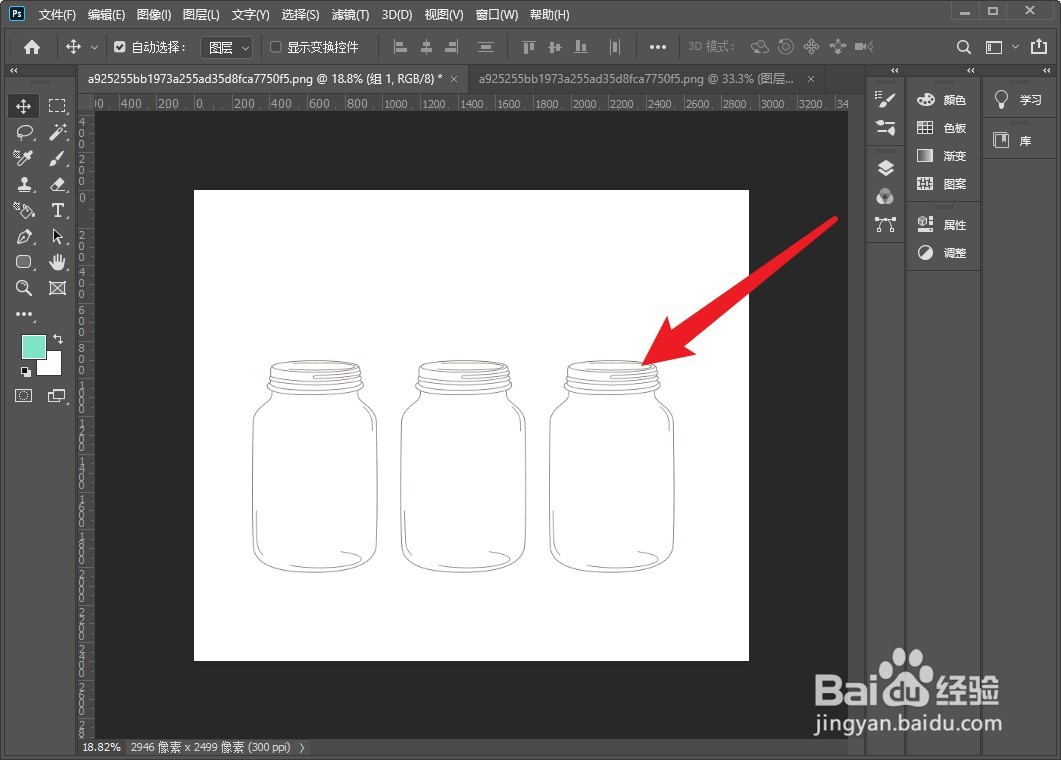Select the Frame tool
This screenshot has height=760, width=1061.
pos(58,288)
